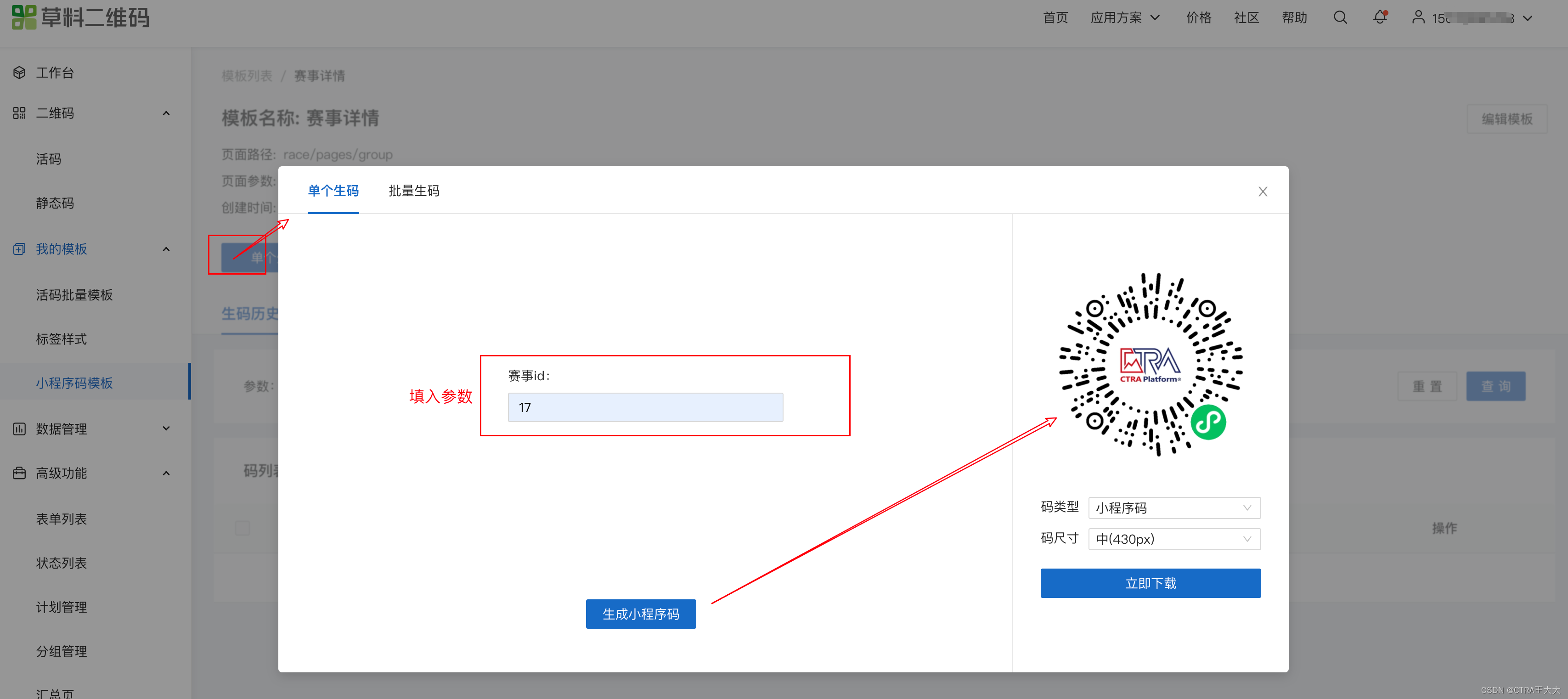Select 活码批量模板 in the sidebar
The height and width of the screenshot is (699, 1568).
pyautogui.click(x=74, y=295)
